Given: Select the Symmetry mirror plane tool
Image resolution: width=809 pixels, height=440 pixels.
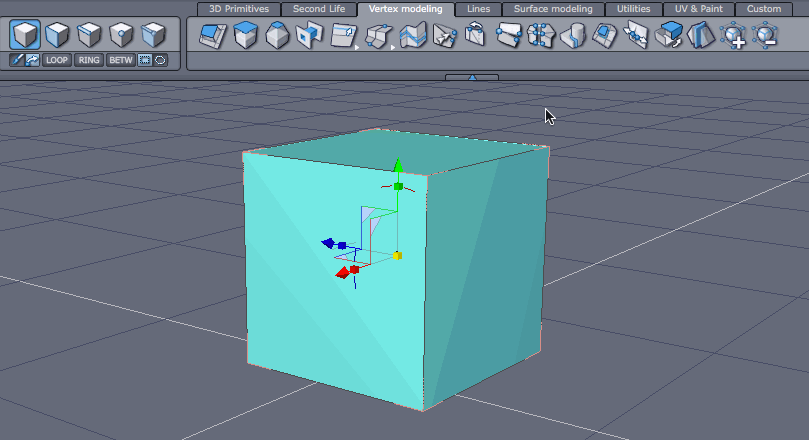Looking at the screenshot, I should pyautogui.click(x=701, y=36).
